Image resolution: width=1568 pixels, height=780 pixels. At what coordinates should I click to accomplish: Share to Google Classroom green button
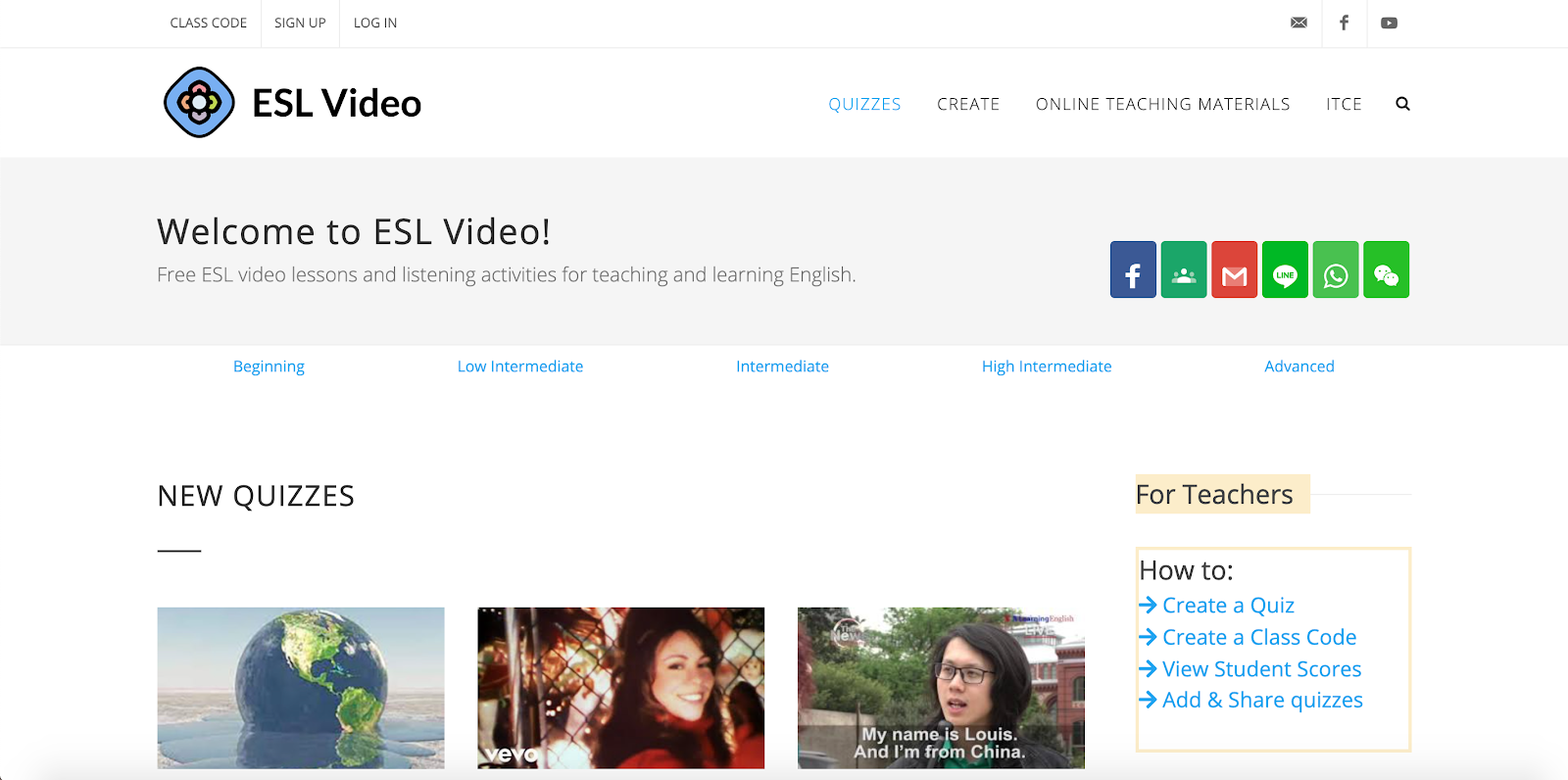(1184, 269)
